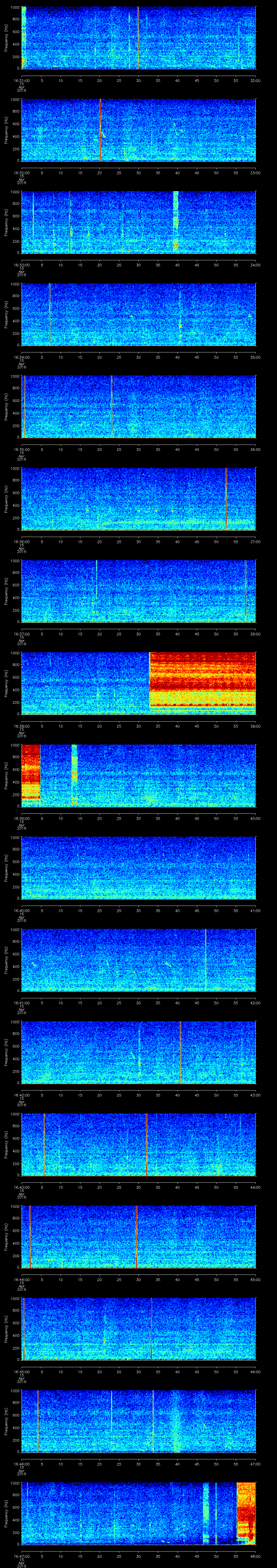Image resolution: width=277 pixels, height=1568 pixels.
Task: Select the red block at start of 16:39 spectrogram
Action: click(x=31, y=772)
